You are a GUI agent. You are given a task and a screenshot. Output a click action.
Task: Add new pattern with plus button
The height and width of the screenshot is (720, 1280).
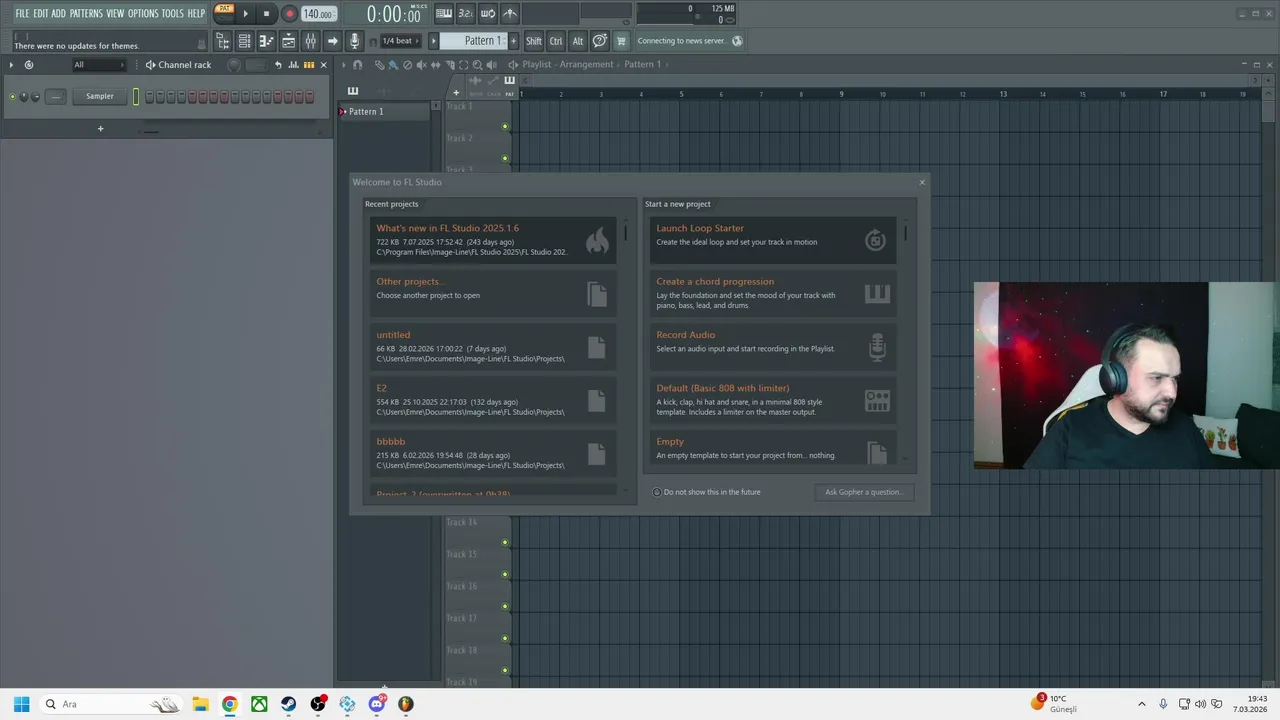tap(514, 41)
